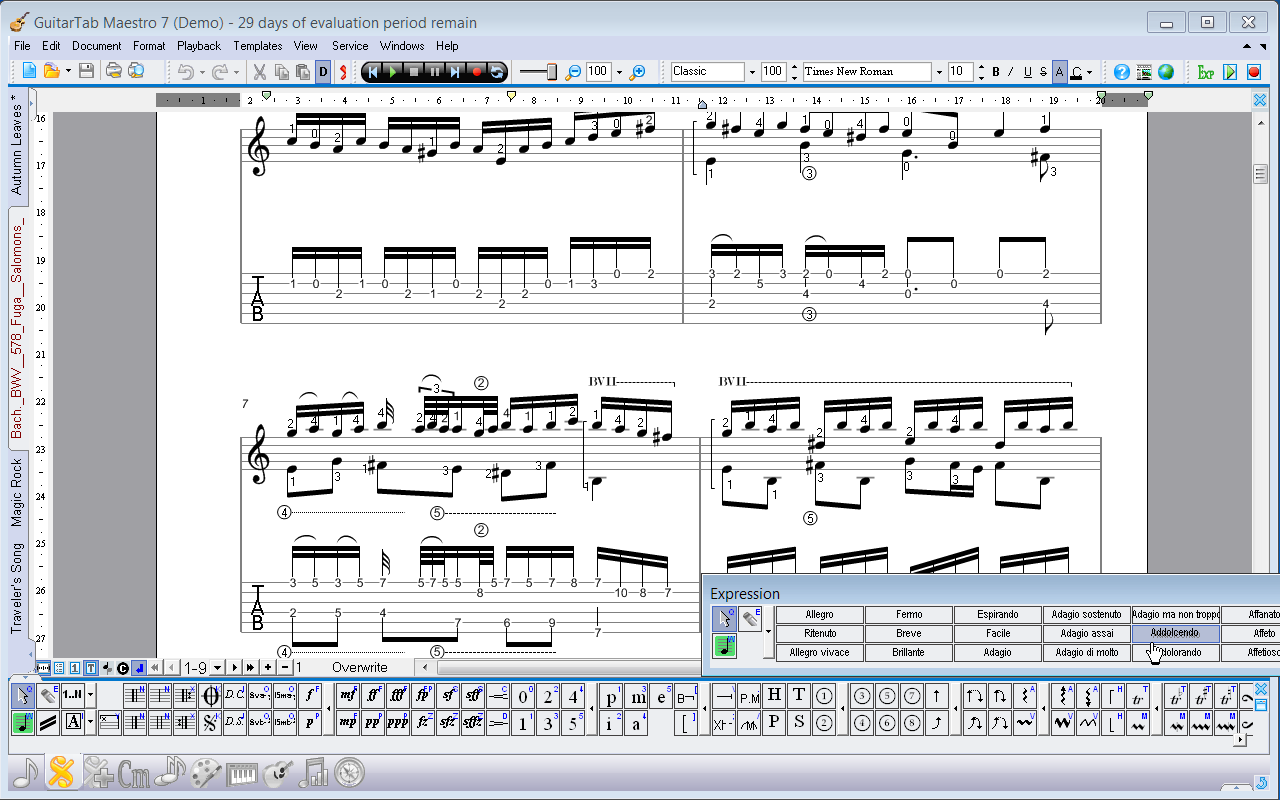Screen dimensions: 1280x800
Task: Click the Save floppy disk icon
Action: pos(86,71)
